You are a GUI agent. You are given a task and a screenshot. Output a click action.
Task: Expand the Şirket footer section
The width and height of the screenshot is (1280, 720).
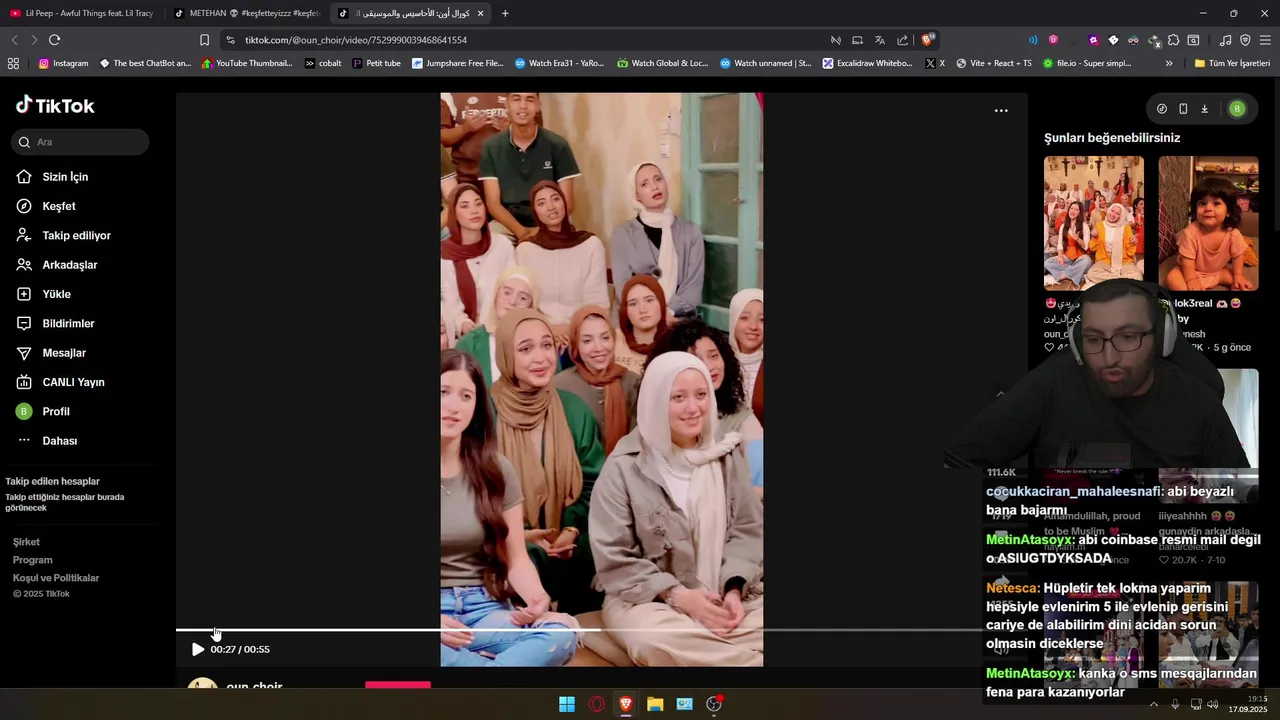click(26, 542)
